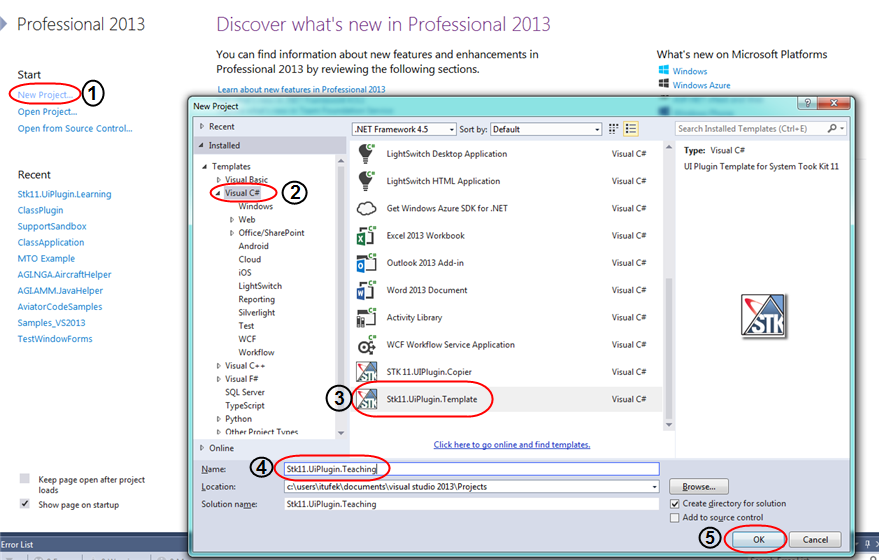Choose the Get Windows Azure SDK cloud icon

point(366,208)
